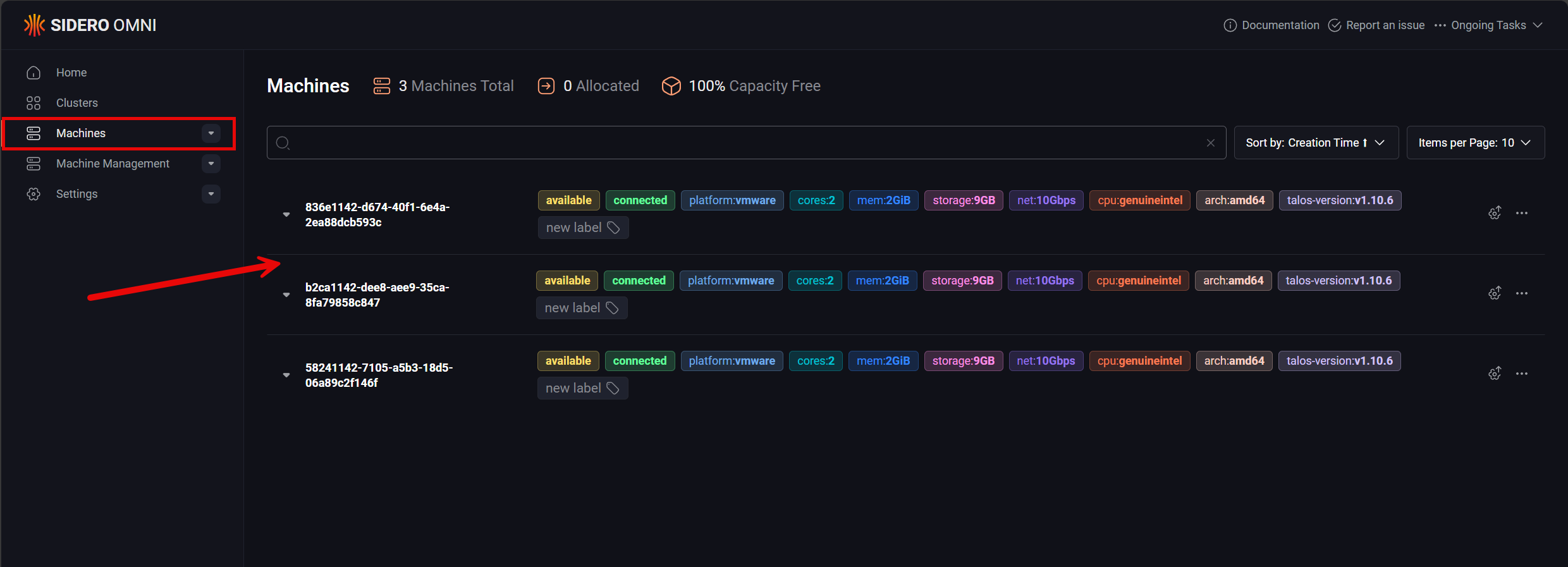
Task: Expand machine 58241142 row details
Action: pyautogui.click(x=286, y=375)
